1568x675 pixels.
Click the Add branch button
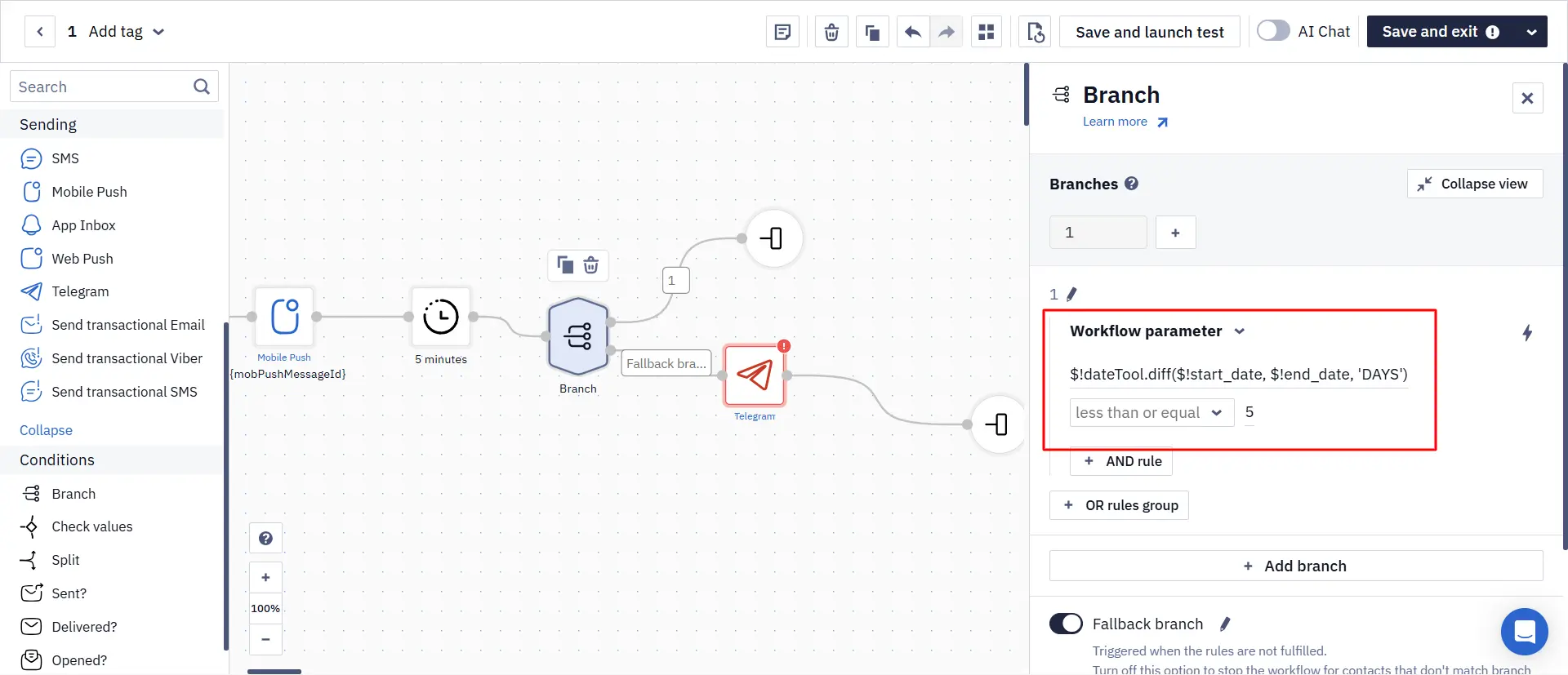coord(1296,566)
